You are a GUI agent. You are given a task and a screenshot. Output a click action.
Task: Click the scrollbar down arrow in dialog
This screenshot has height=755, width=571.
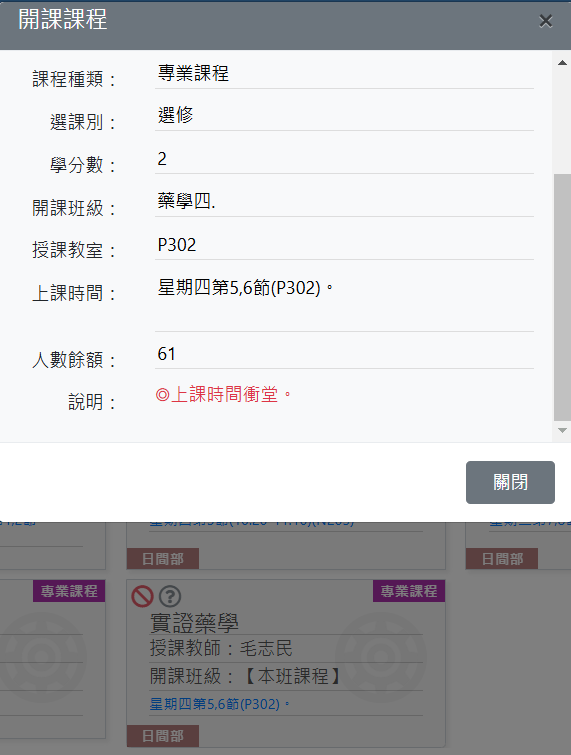point(562,430)
